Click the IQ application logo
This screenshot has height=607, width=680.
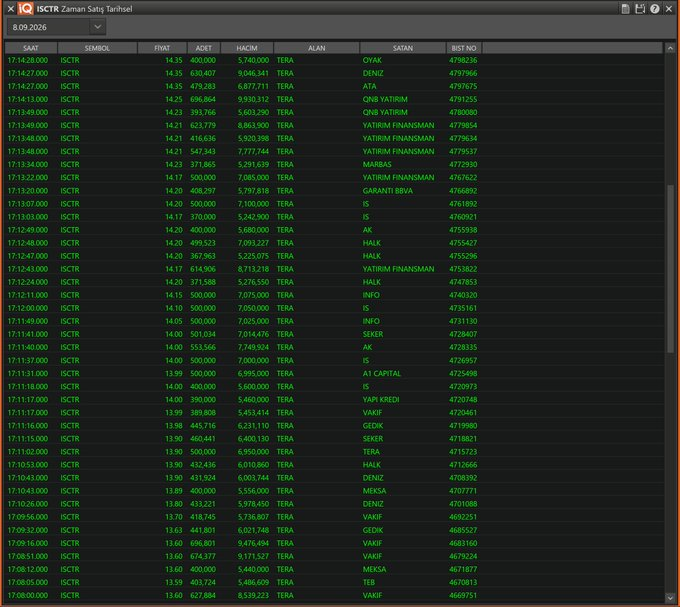coord(26,9)
